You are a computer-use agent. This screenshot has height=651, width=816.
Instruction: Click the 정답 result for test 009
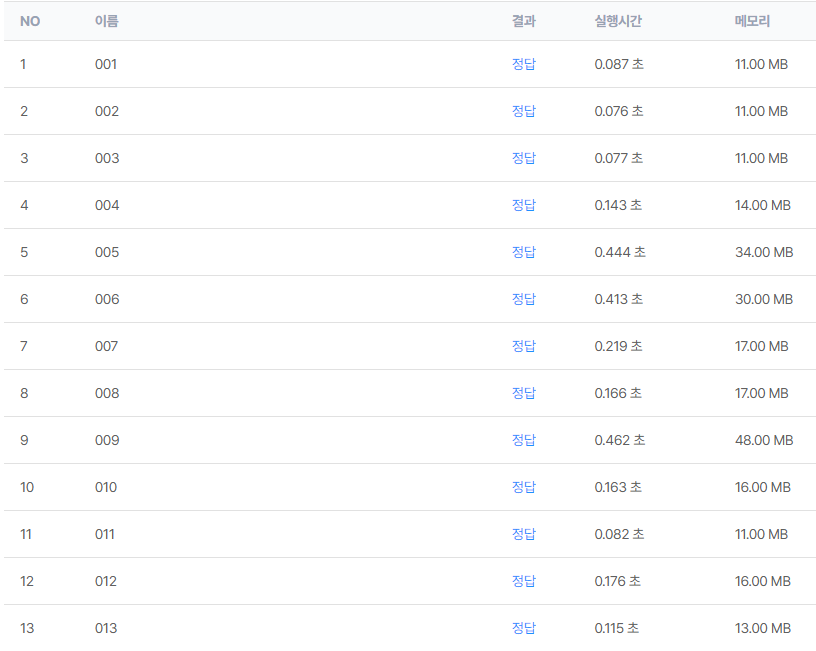pos(524,440)
